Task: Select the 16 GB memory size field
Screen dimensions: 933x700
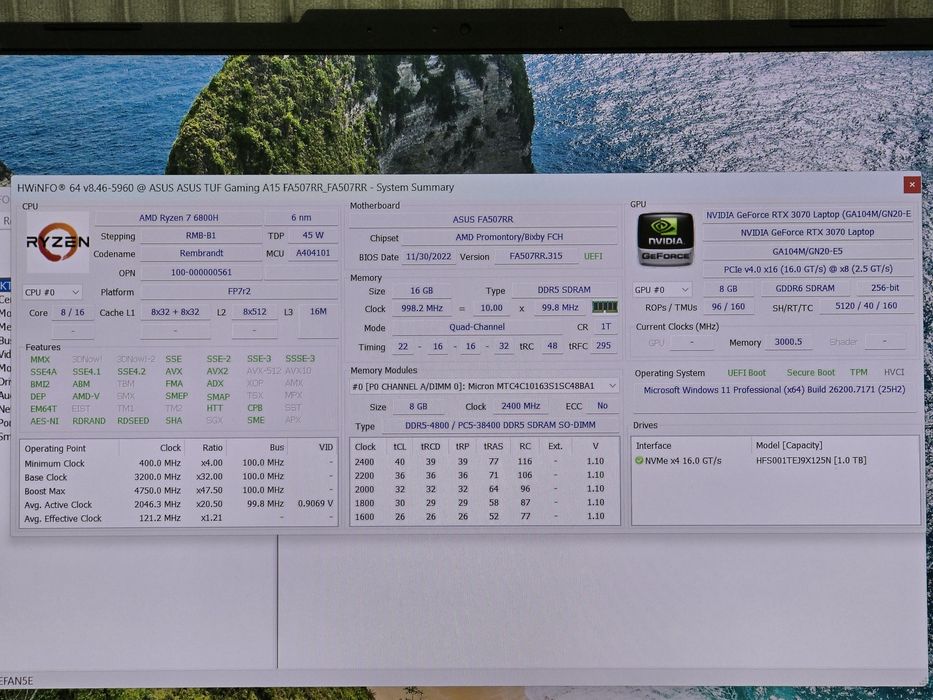Action: [x=421, y=290]
